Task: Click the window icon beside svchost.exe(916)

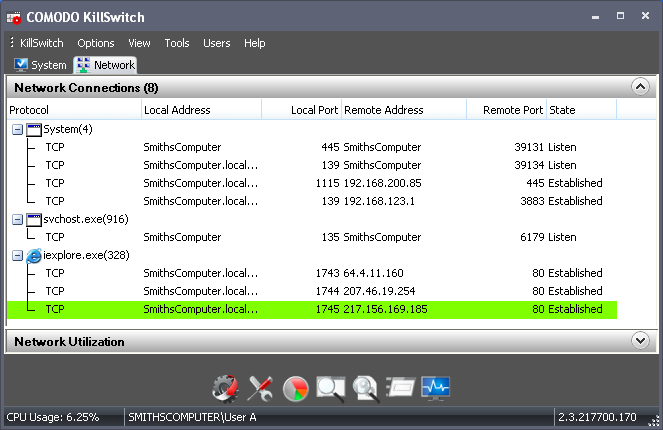Action: tap(34, 219)
